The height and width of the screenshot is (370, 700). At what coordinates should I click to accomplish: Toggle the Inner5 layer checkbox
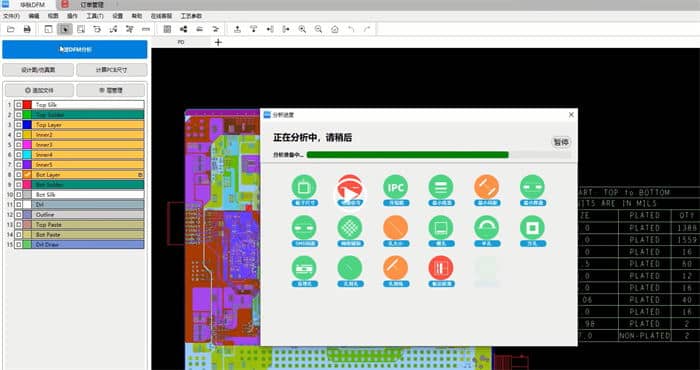18,165
